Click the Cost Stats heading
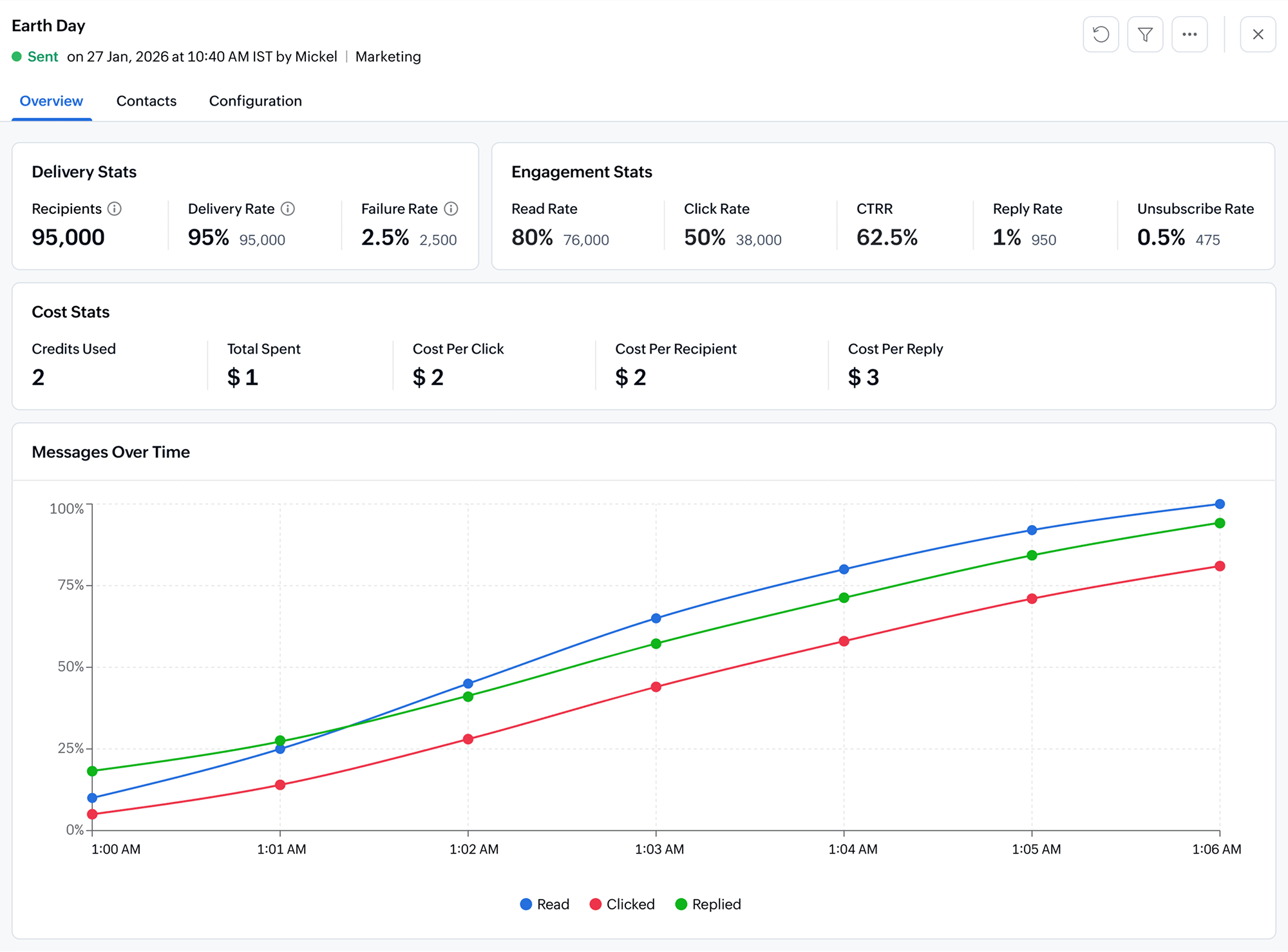This screenshot has width=1288, height=952. pos(71,312)
